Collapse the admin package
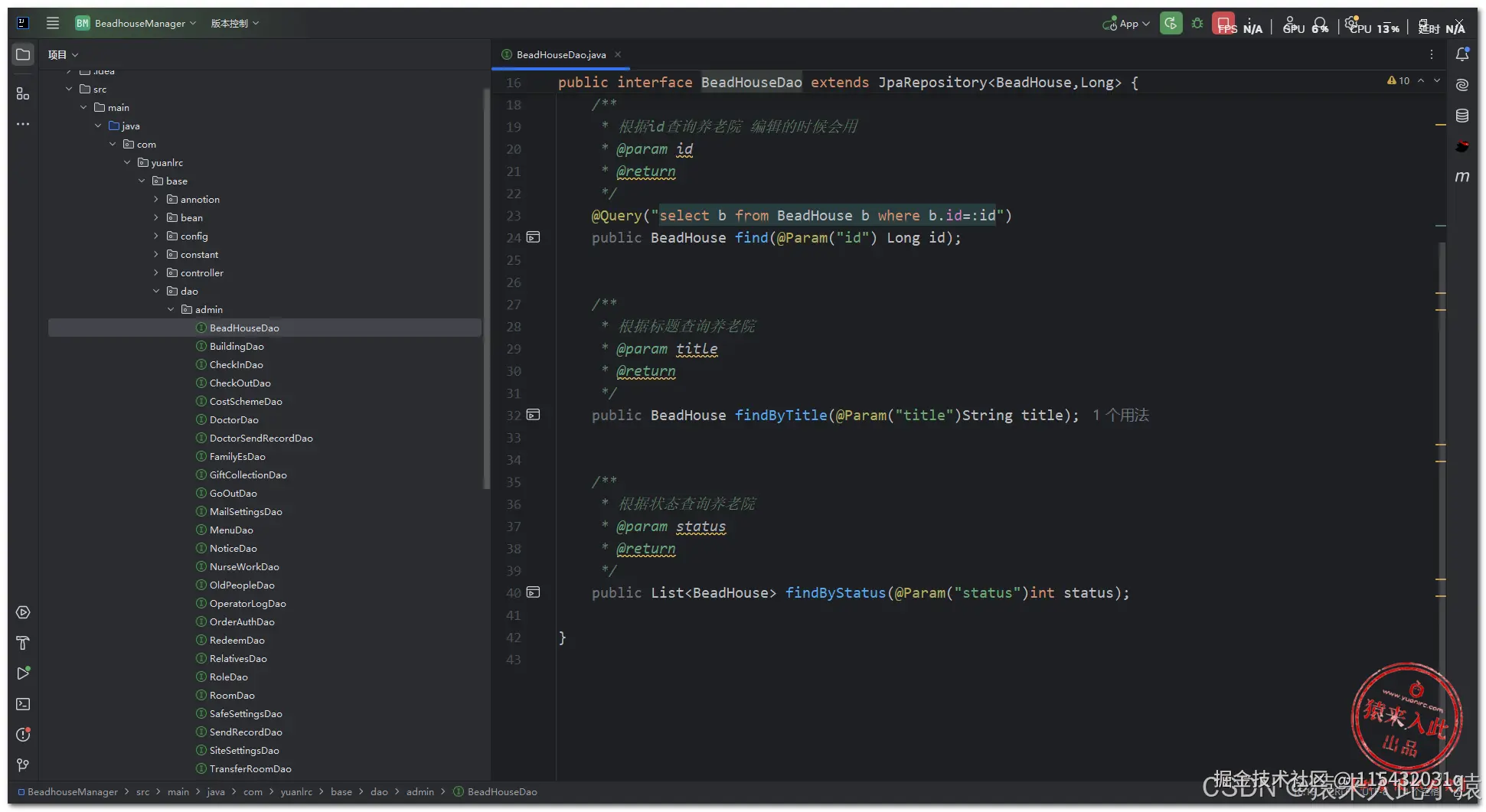1486x812 pixels. pyautogui.click(x=171, y=309)
